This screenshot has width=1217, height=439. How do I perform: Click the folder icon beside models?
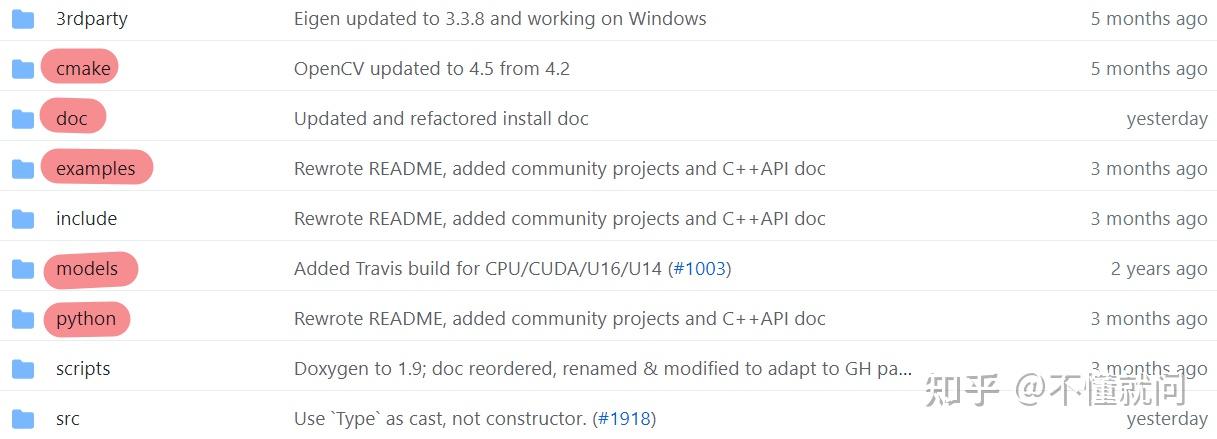click(23, 269)
